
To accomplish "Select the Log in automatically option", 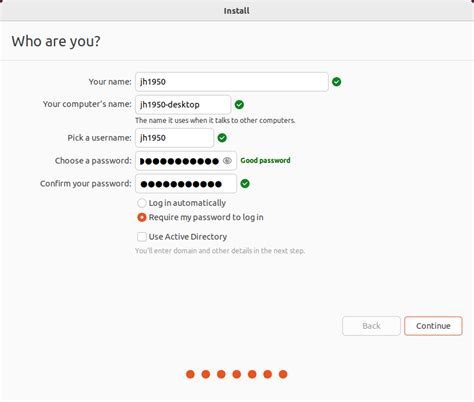I will [x=142, y=203].
